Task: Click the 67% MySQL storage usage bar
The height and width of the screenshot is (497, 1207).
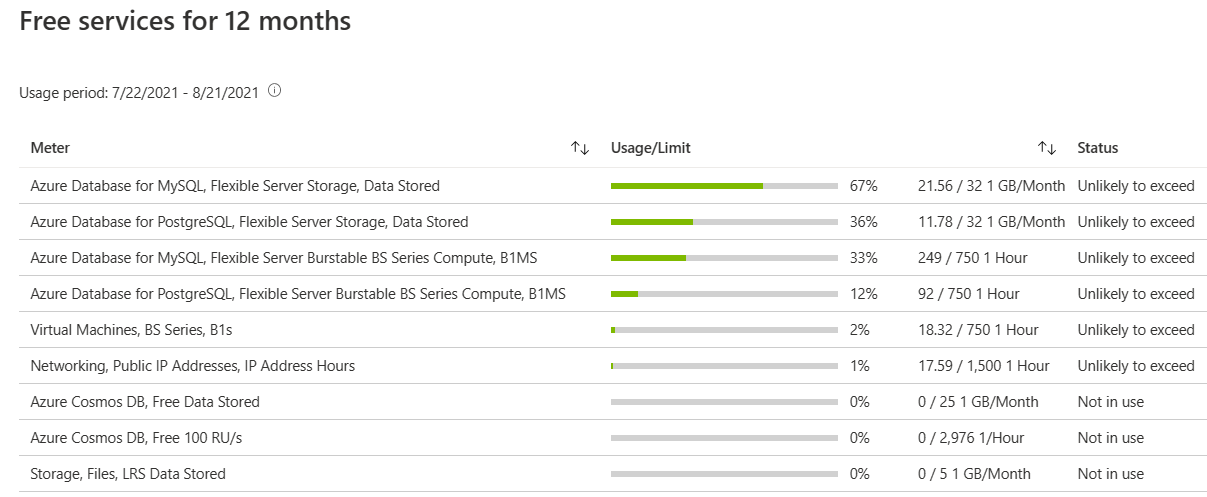Action: point(724,186)
